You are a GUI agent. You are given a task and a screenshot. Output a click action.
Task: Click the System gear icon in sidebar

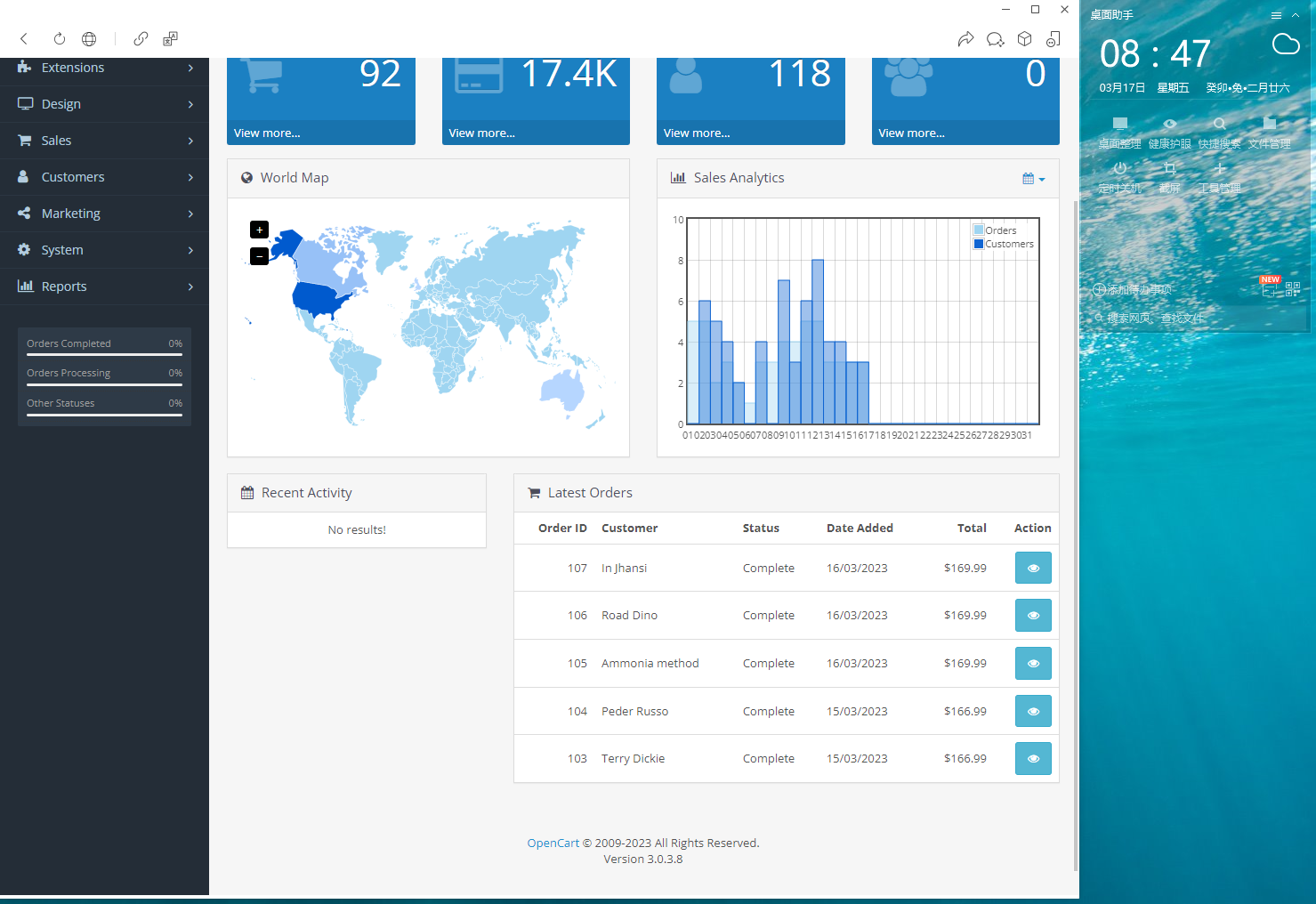click(x=24, y=250)
